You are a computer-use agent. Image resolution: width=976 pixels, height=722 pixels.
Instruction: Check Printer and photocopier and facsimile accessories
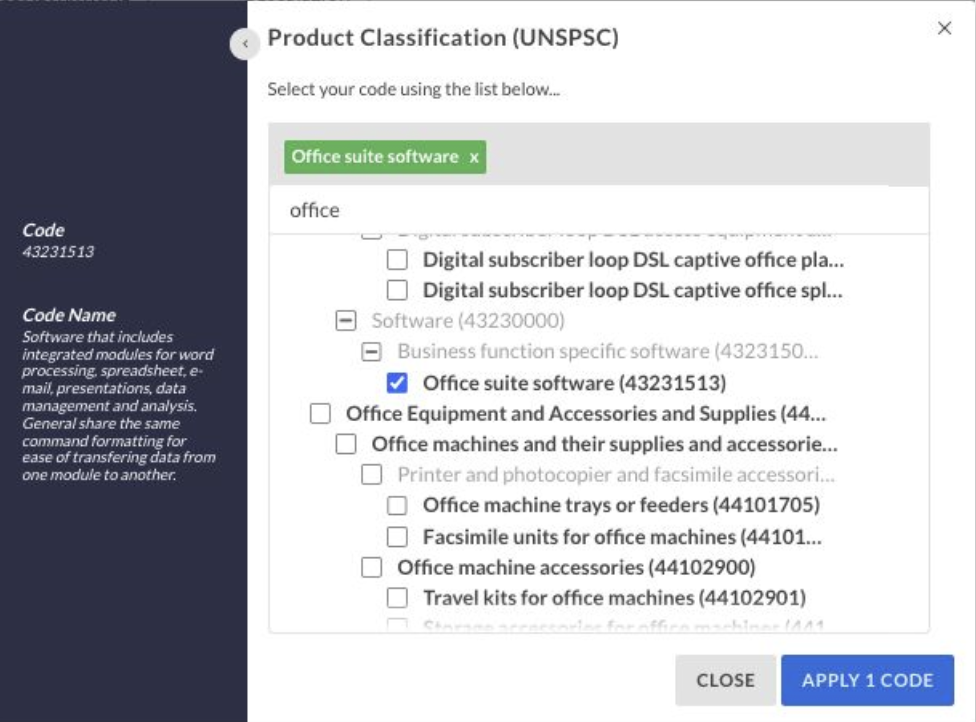pyautogui.click(x=371, y=475)
